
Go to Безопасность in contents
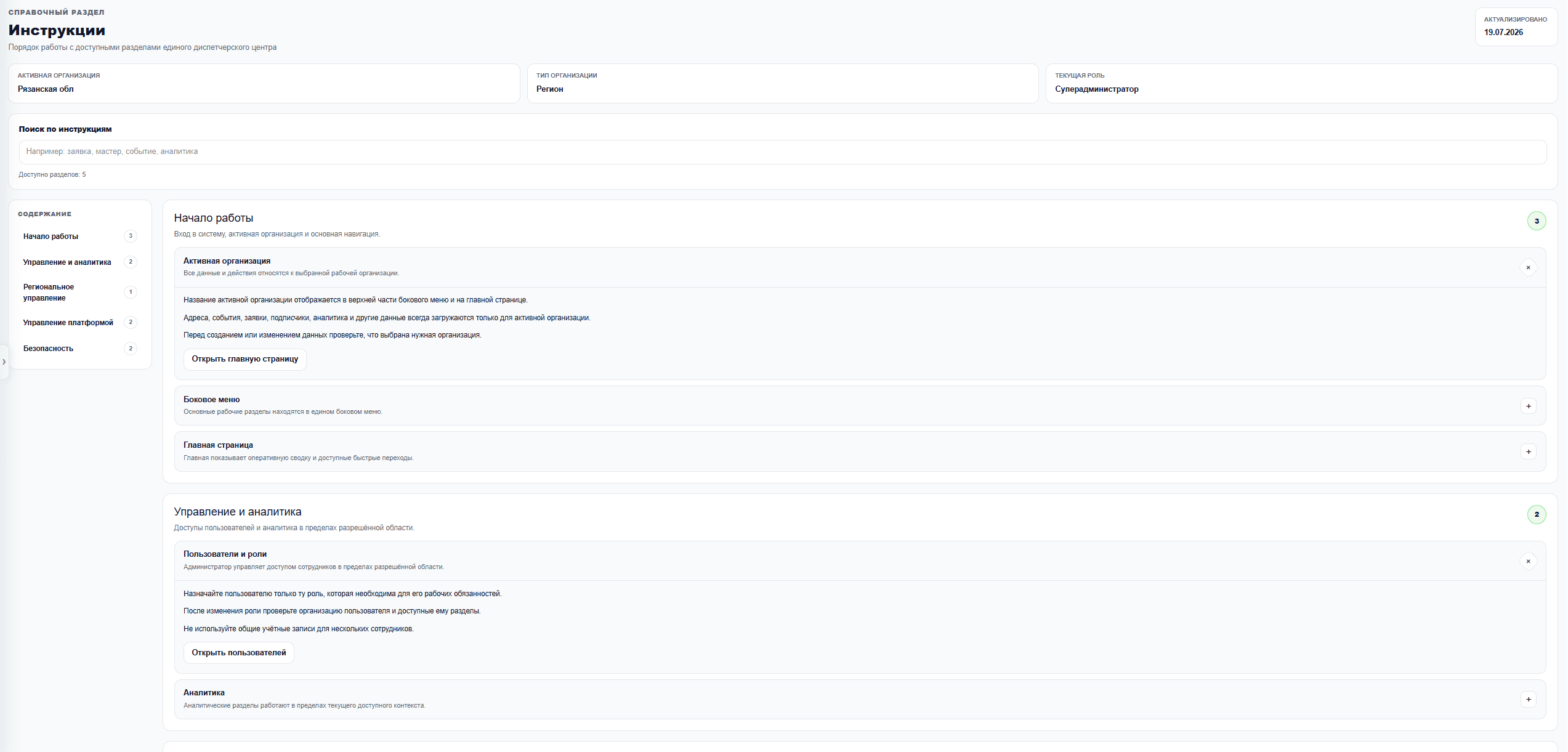(x=80, y=349)
